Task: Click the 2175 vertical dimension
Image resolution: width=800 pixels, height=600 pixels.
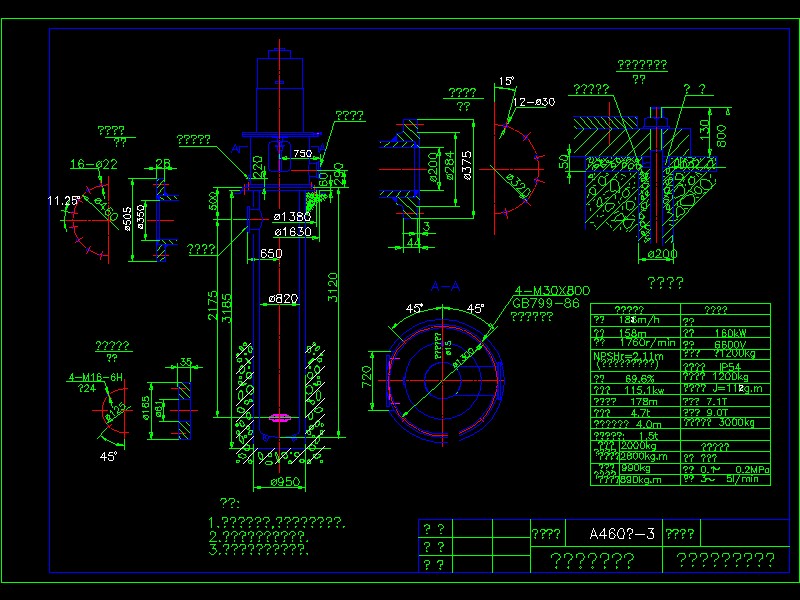Action: (x=213, y=306)
